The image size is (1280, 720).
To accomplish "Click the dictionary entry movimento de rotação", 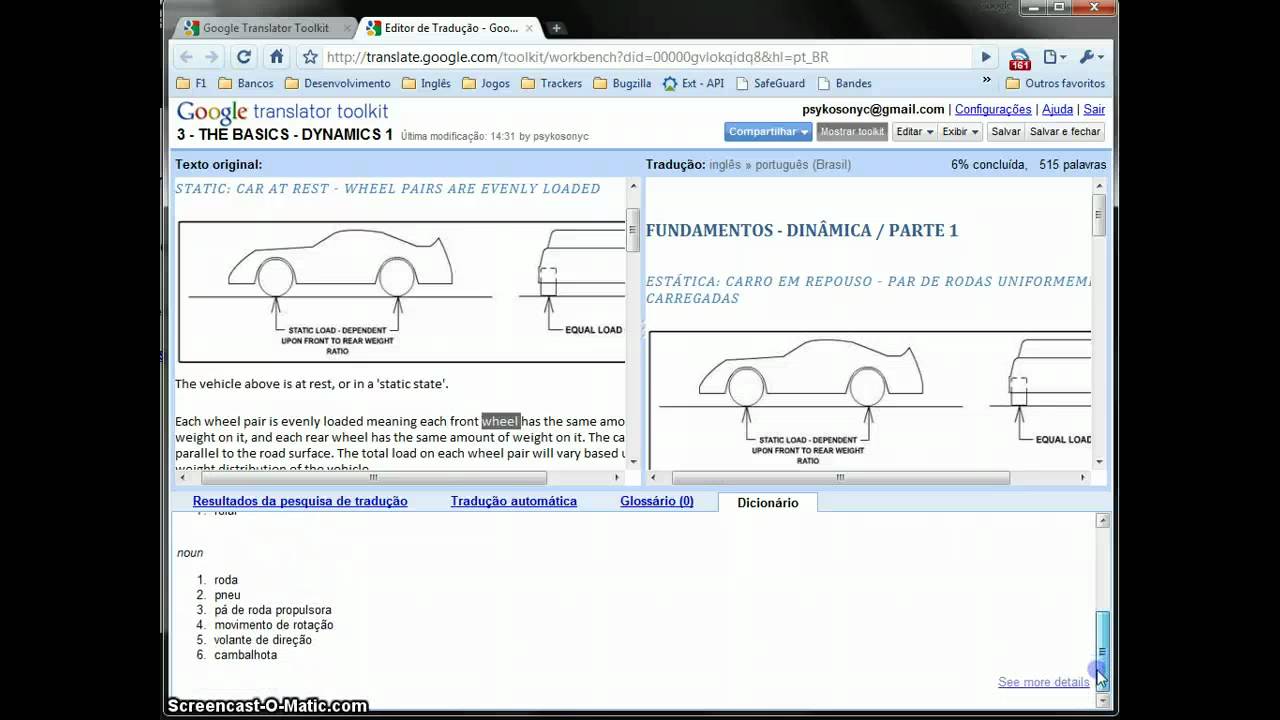I will click(274, 625).
